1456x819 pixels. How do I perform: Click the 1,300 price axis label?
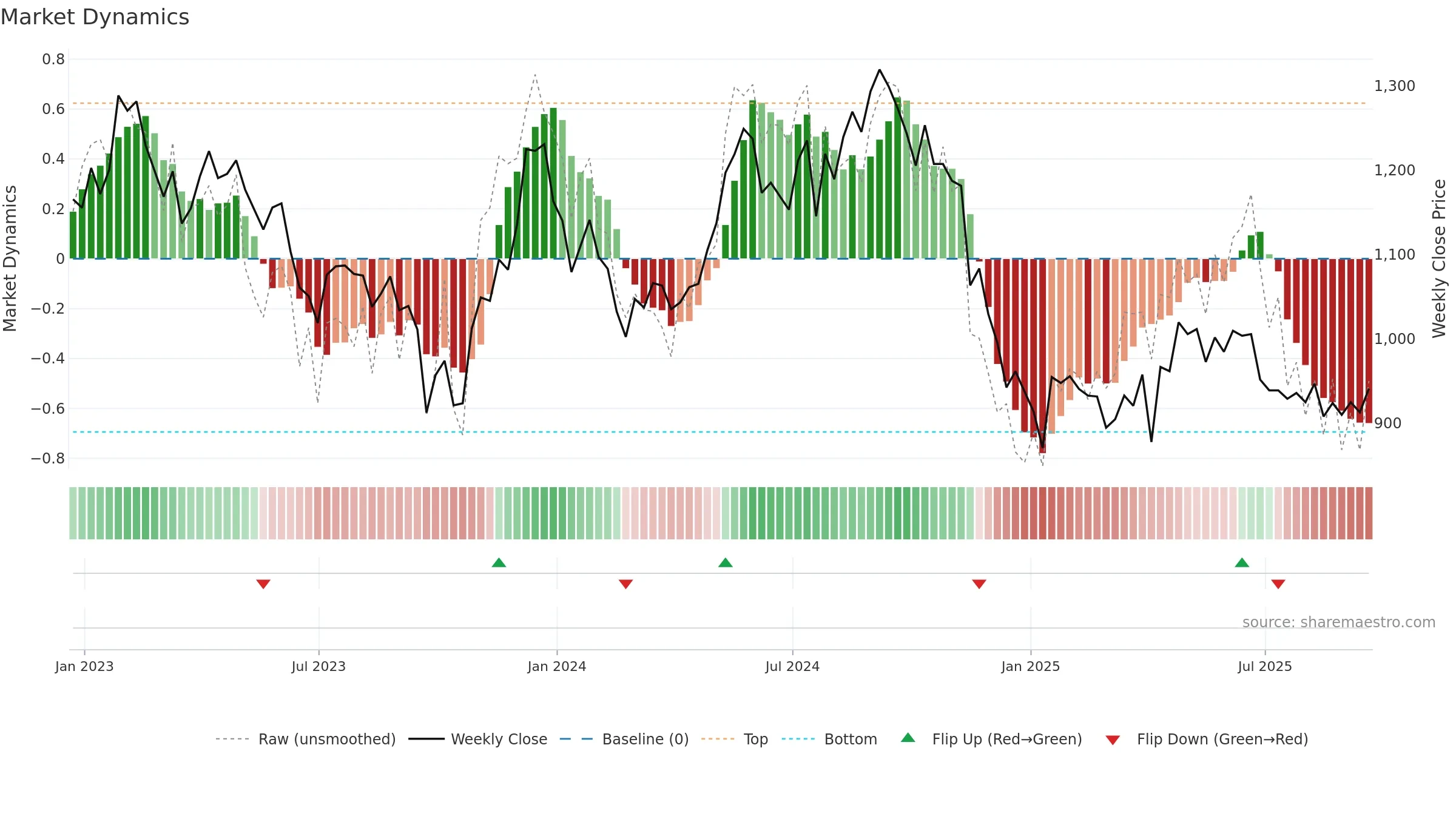(x=1395, y=86)
